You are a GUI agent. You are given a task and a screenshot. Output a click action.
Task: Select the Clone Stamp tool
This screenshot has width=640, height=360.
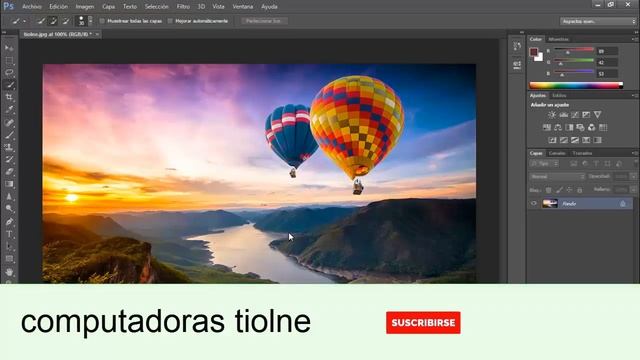tap(9, 147)
